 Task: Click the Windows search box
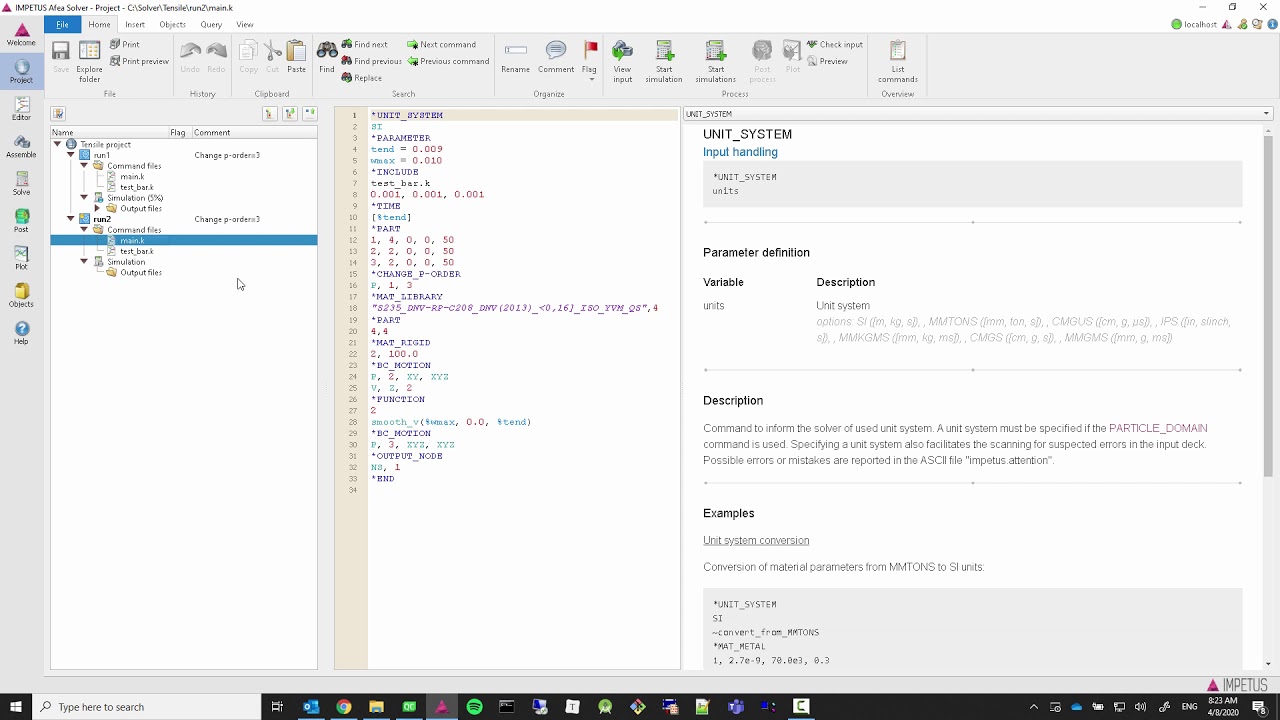(x=146, y=707)
